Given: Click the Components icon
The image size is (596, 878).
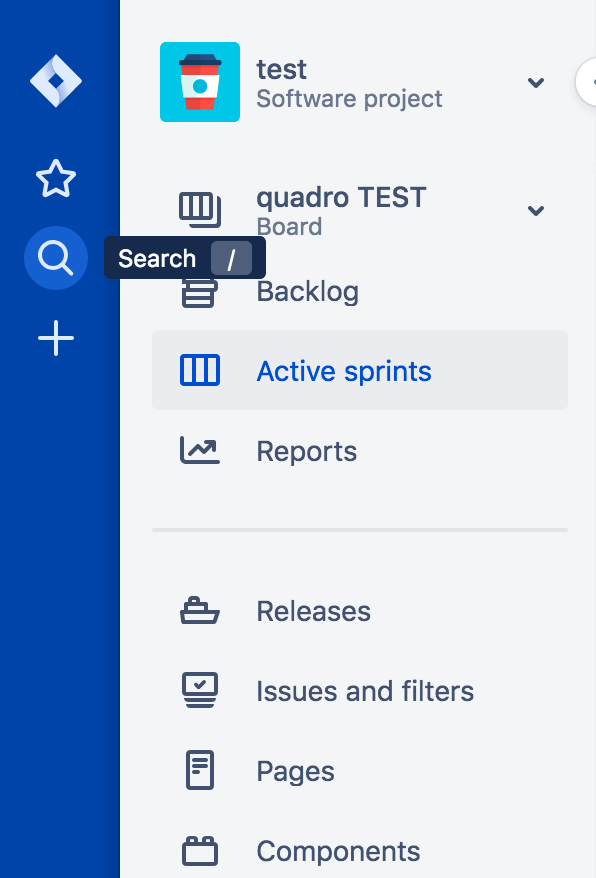Looking at the screenshot, I should coord(200,850).
